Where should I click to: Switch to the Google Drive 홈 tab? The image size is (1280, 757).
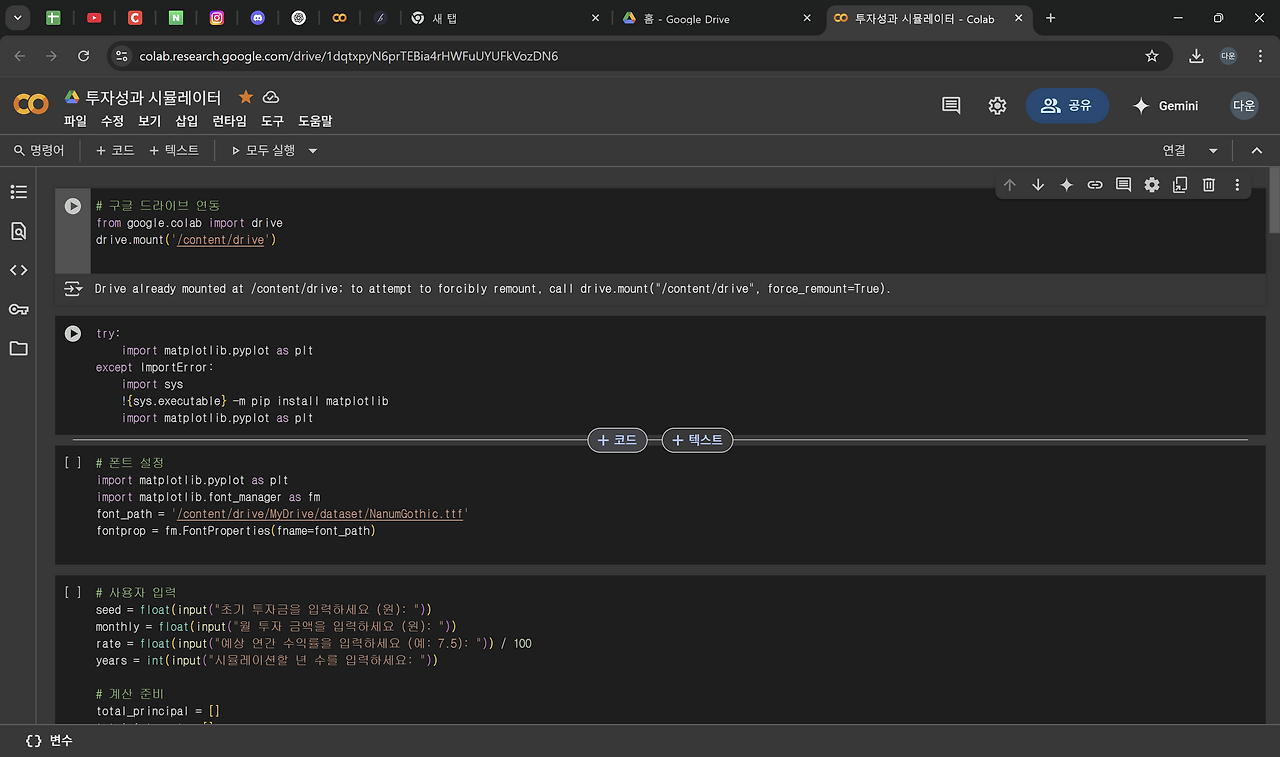pos(714,18)
